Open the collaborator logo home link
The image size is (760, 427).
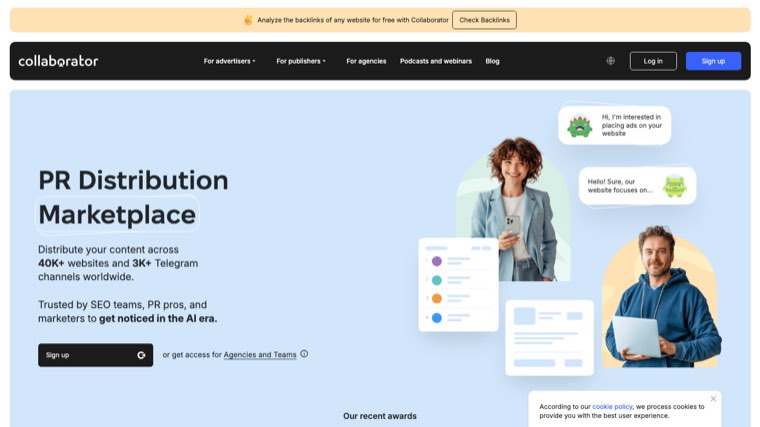[58, 61]
